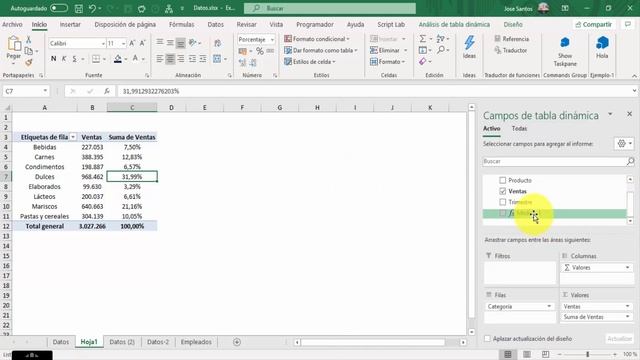This screenshot has width=640, height=360.
Task: Click the Traductor button
Action: pos(511,50)
